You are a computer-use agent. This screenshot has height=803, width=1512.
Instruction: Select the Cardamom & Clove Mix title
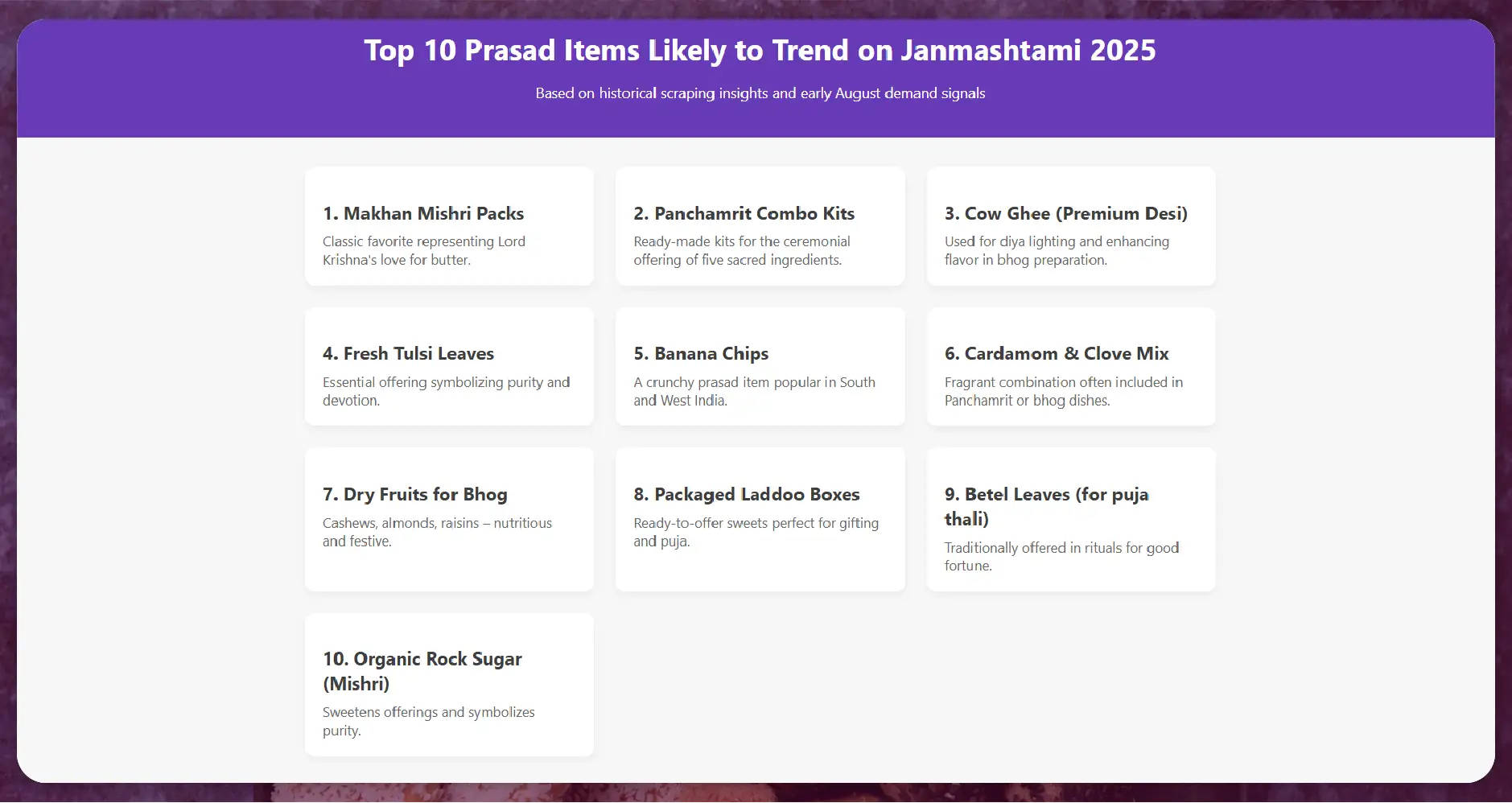pos(1056,353)
